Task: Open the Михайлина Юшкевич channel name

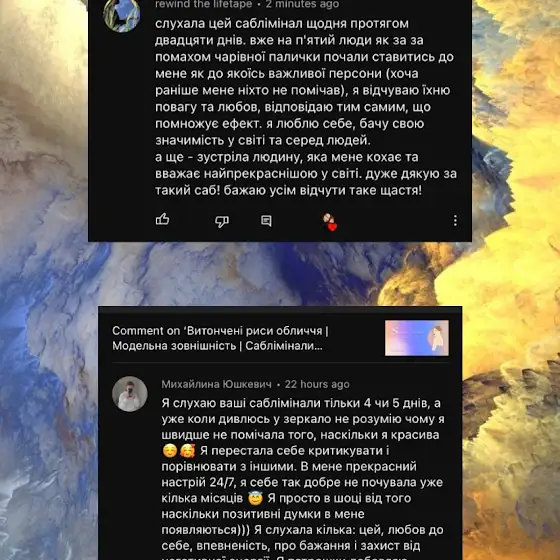Action: click(216, 384)
